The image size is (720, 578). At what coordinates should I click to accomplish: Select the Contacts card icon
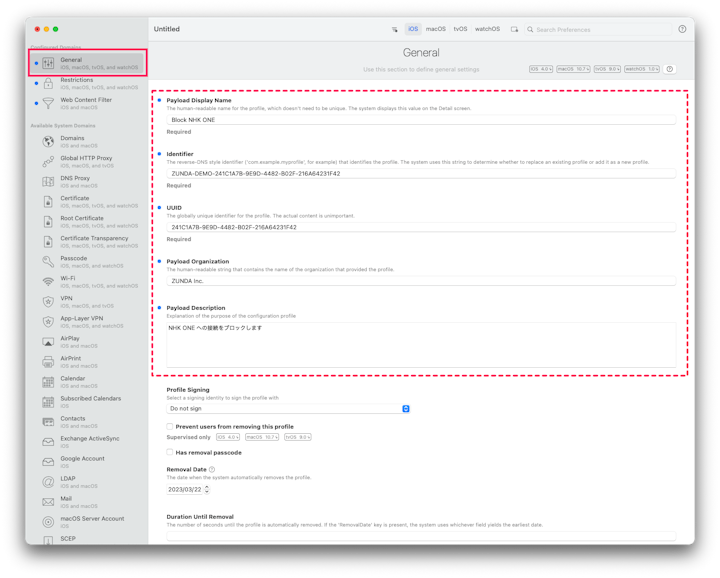click(x=48, y=422)
